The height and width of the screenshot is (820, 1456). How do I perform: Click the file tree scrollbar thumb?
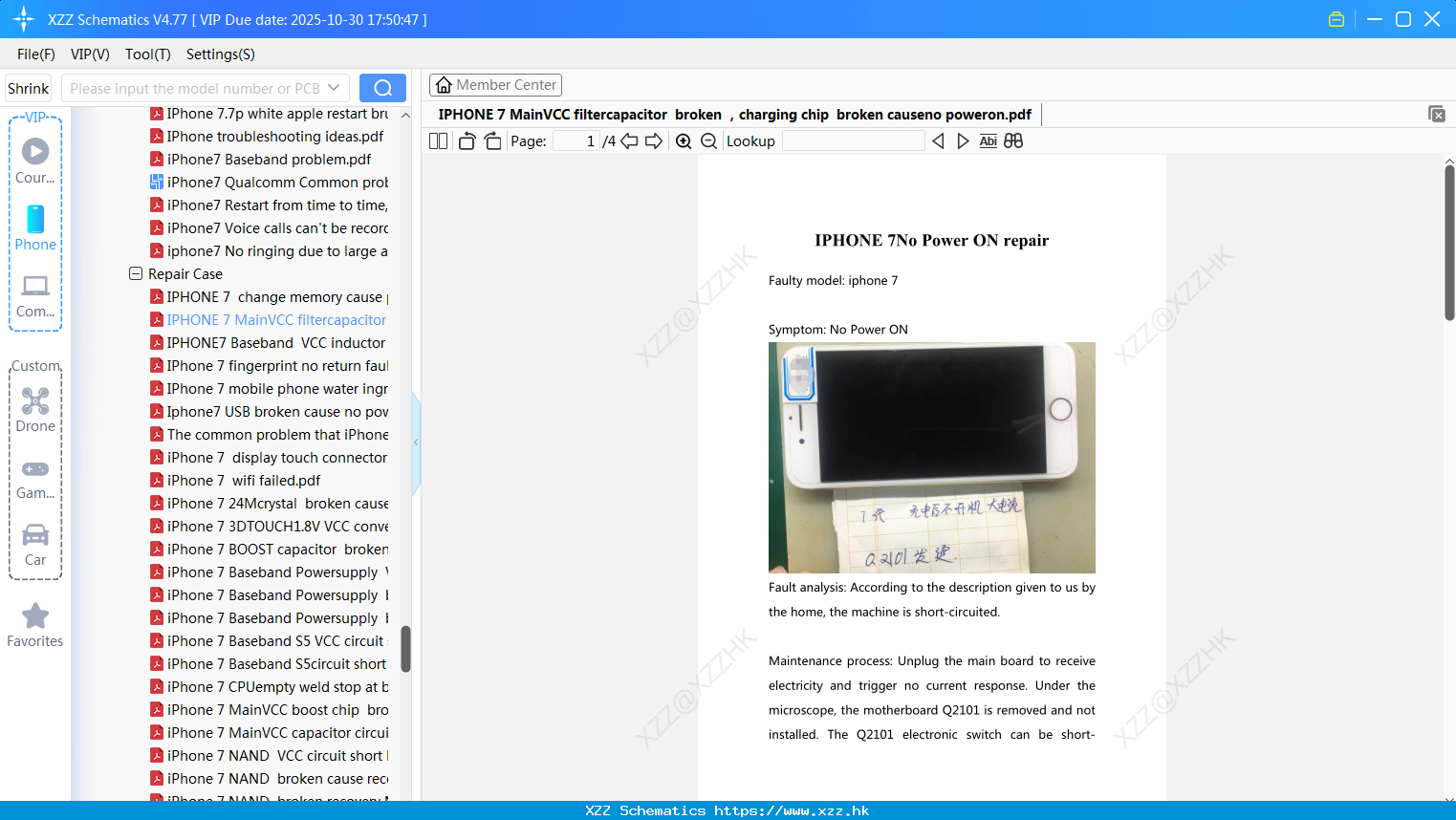[405, 649]
